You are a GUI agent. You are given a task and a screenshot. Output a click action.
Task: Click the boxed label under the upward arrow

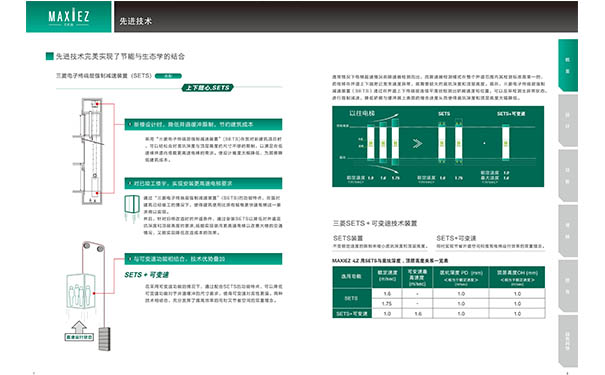pyautogui.click(x=79, y=337)
